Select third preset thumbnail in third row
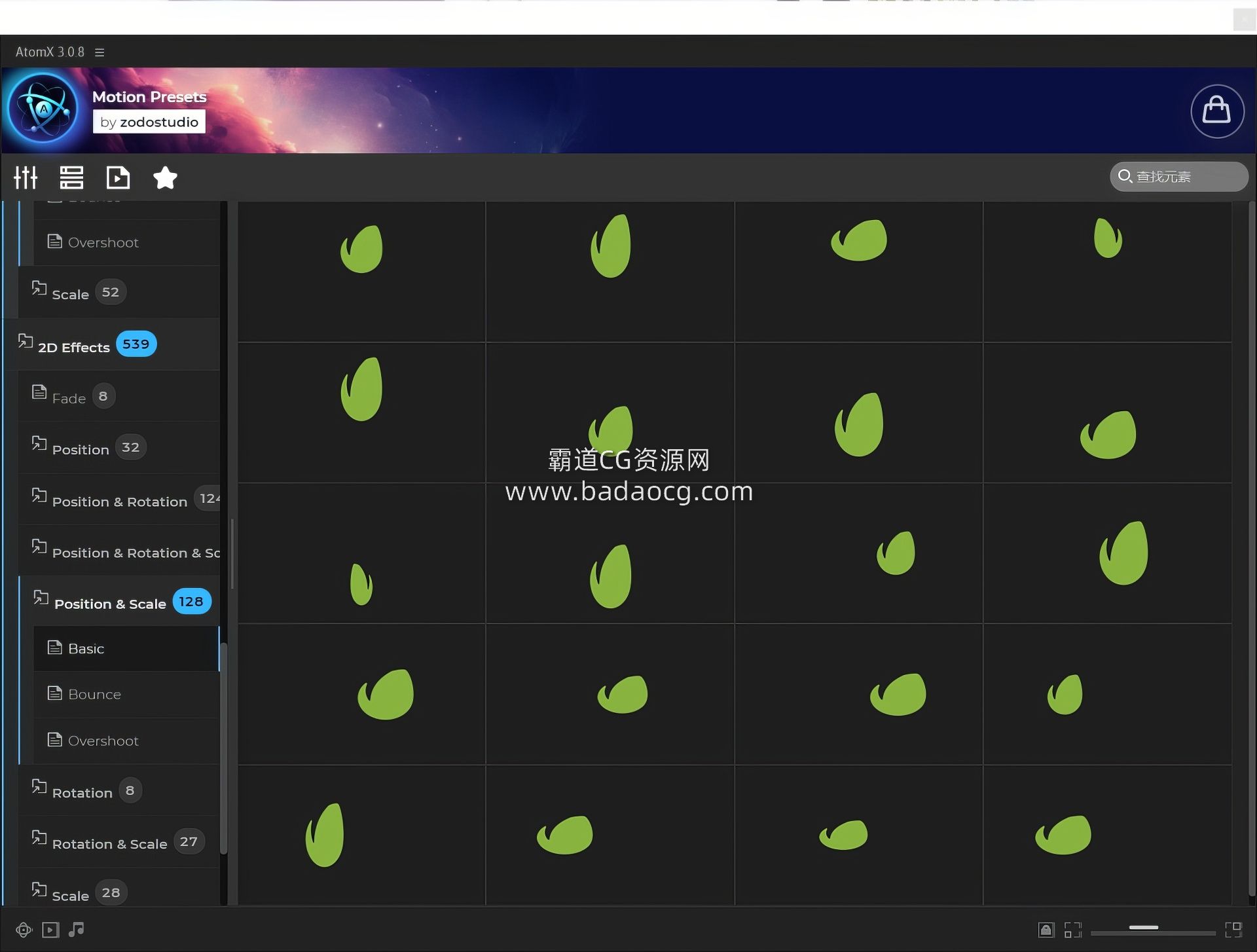The height and width of the screenshot is (952, 1257). click(x=859, y=553)
